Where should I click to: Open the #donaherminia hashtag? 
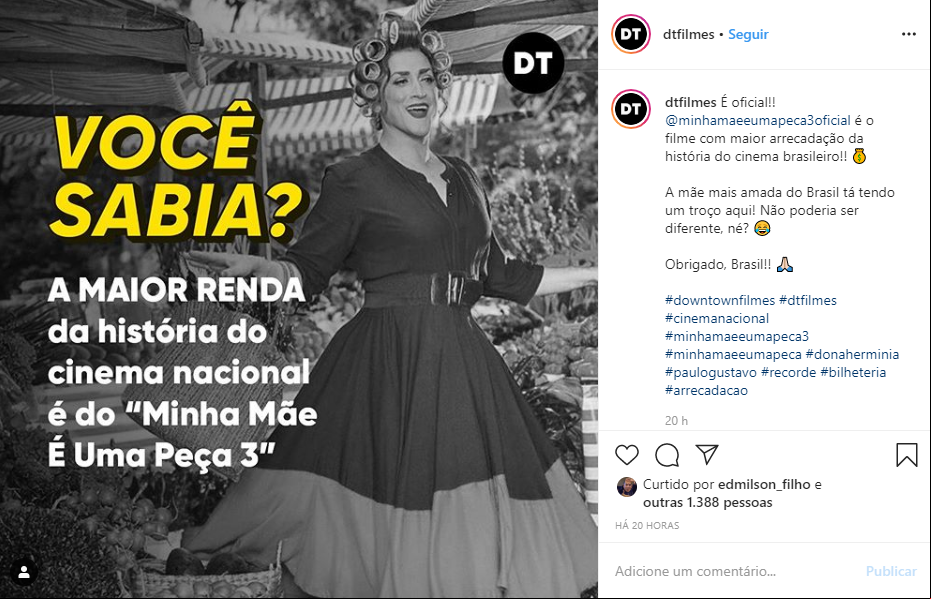click(x=852, y=354)
